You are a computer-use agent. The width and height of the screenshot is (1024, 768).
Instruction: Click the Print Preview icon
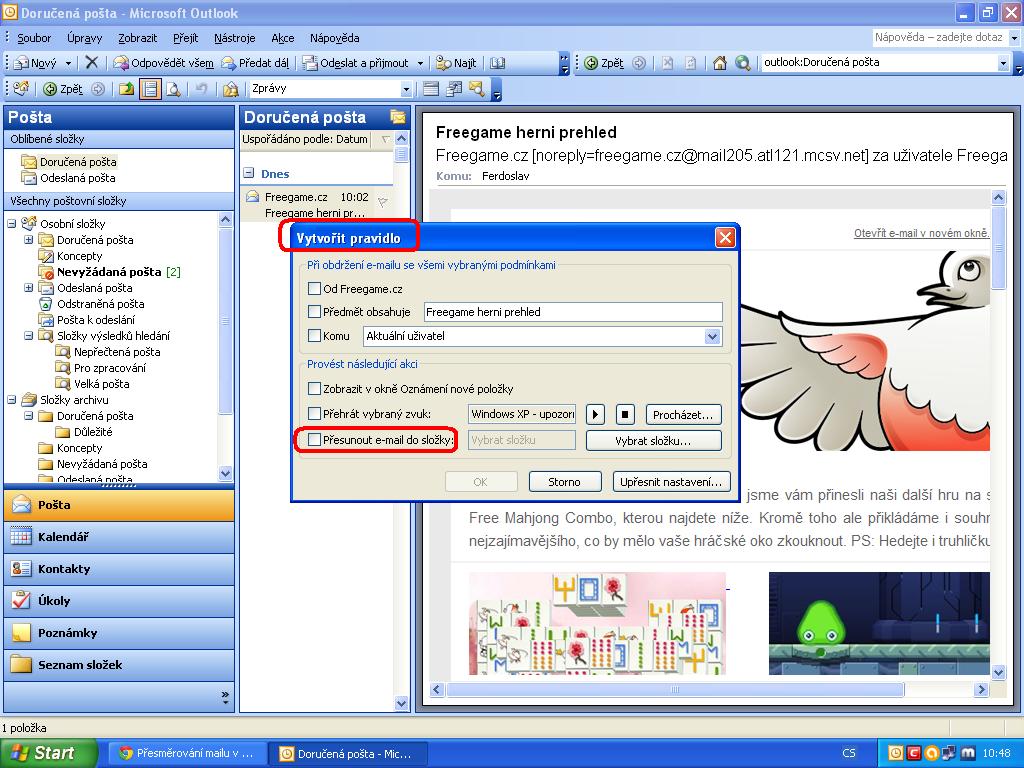click(x=174, y=89)
